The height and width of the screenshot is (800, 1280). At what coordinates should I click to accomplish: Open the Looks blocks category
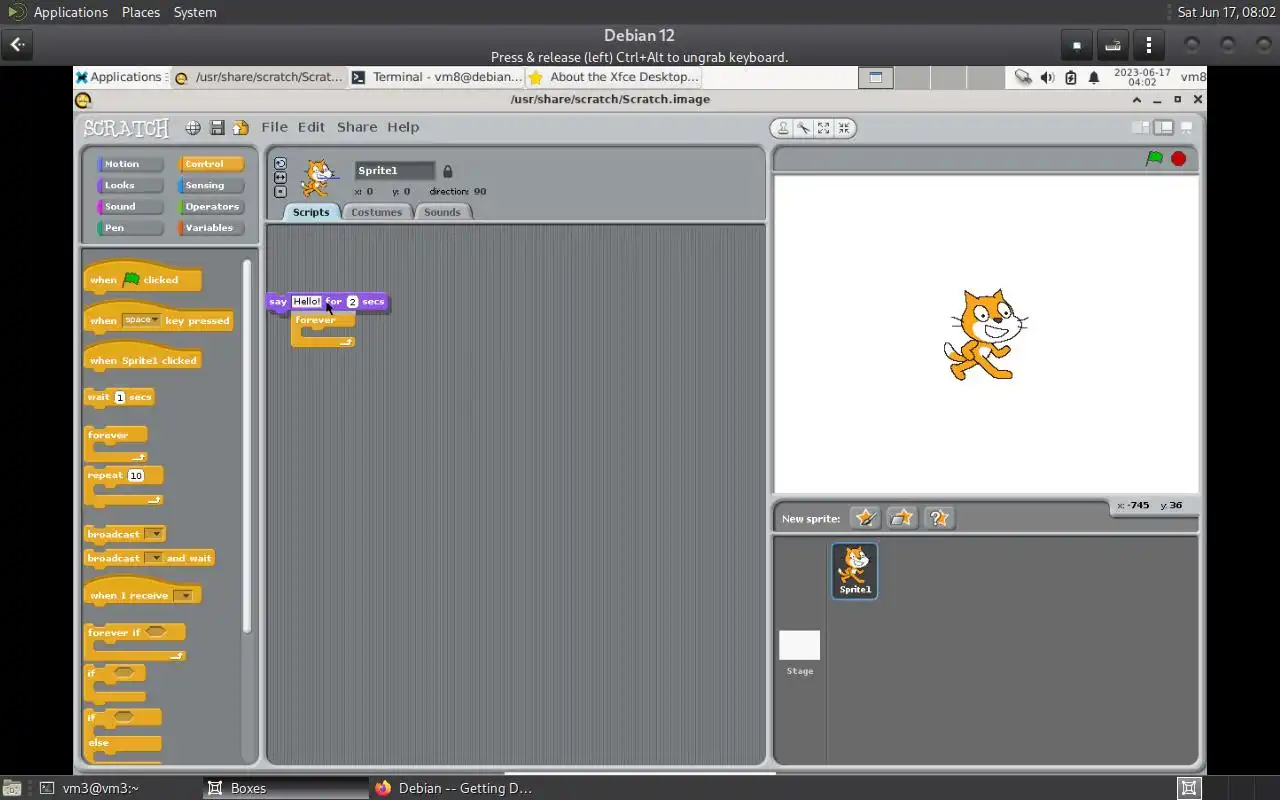[x=129, y=185]
